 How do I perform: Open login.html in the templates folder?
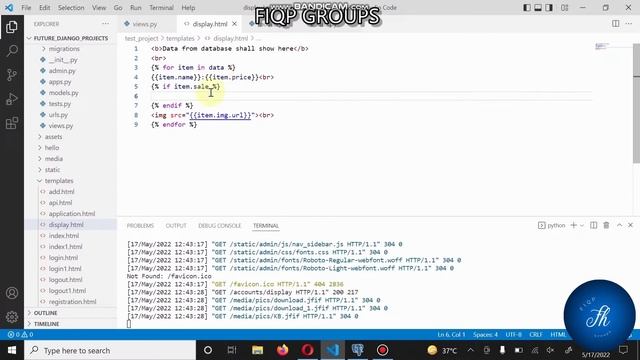point(63,258)
